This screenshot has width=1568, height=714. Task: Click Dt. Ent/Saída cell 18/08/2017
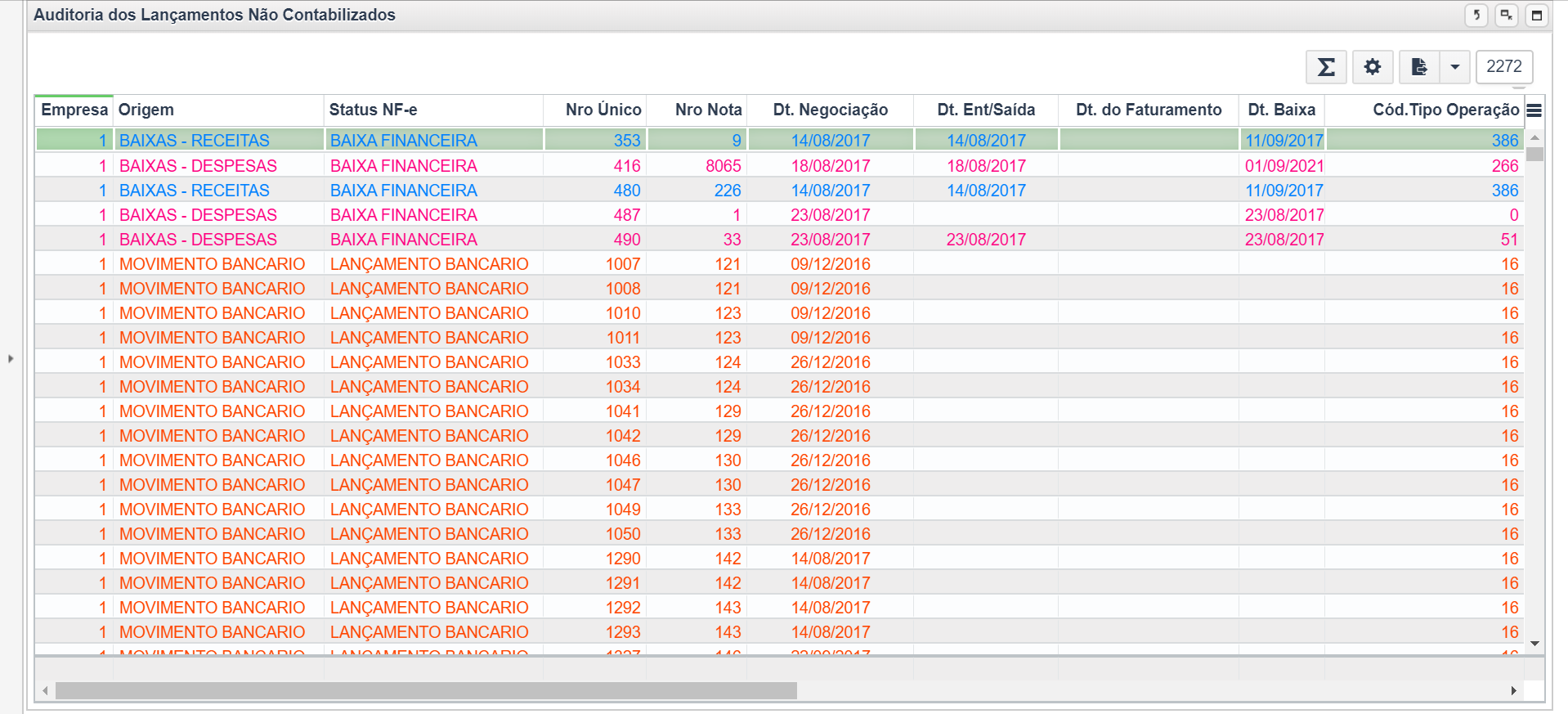tap(986, 166)
